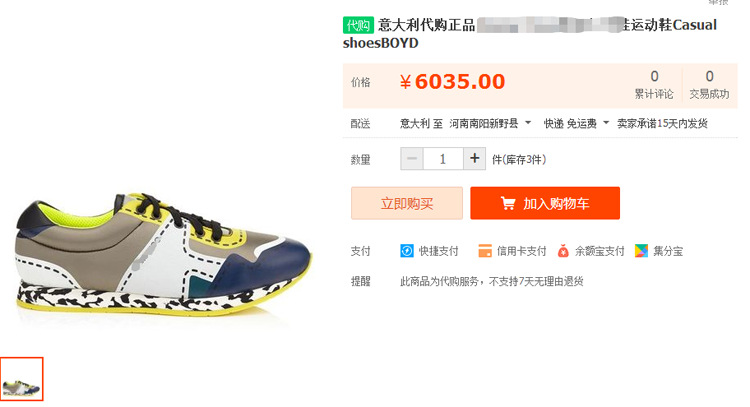The image size is (750, 407).
Task: Click the quantity input field
Action: 443,158
